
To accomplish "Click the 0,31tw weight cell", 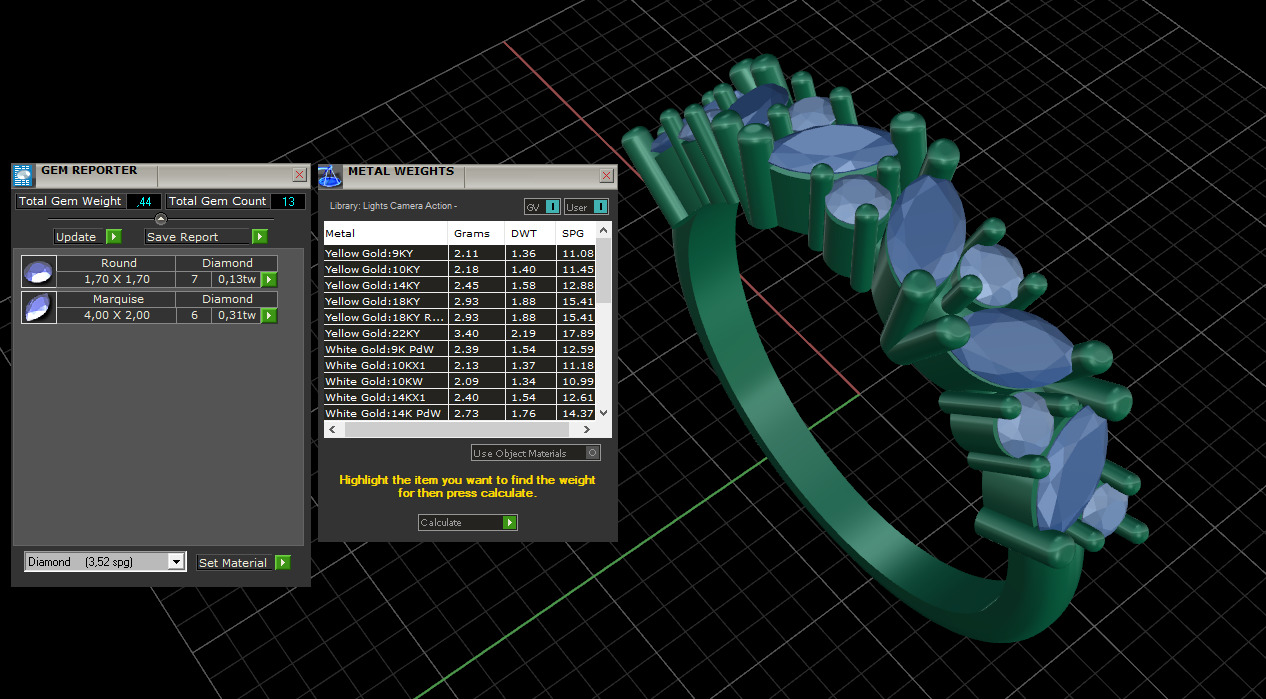I will [x=236, y=316].
